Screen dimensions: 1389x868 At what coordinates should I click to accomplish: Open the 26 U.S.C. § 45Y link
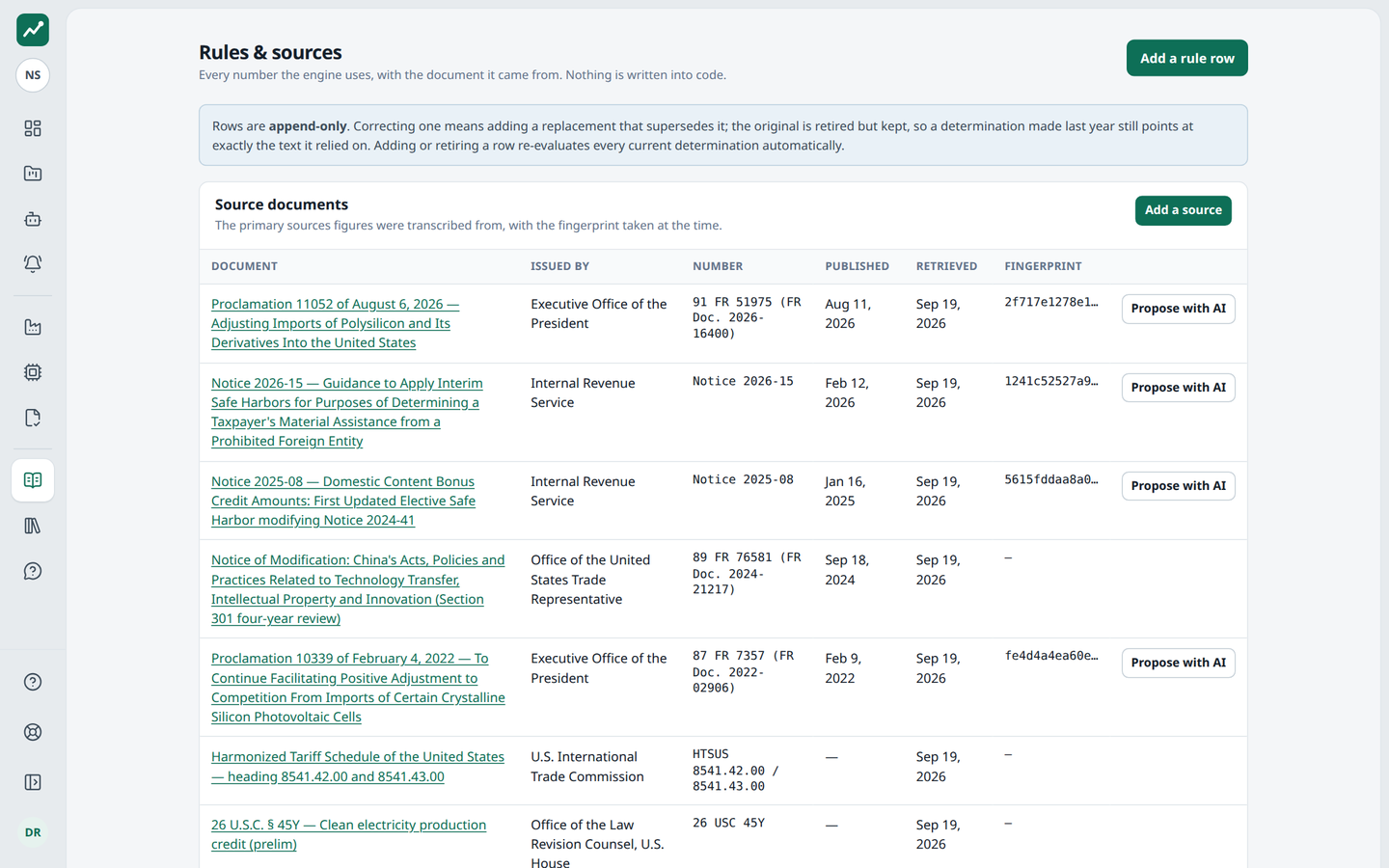point(348,834)
